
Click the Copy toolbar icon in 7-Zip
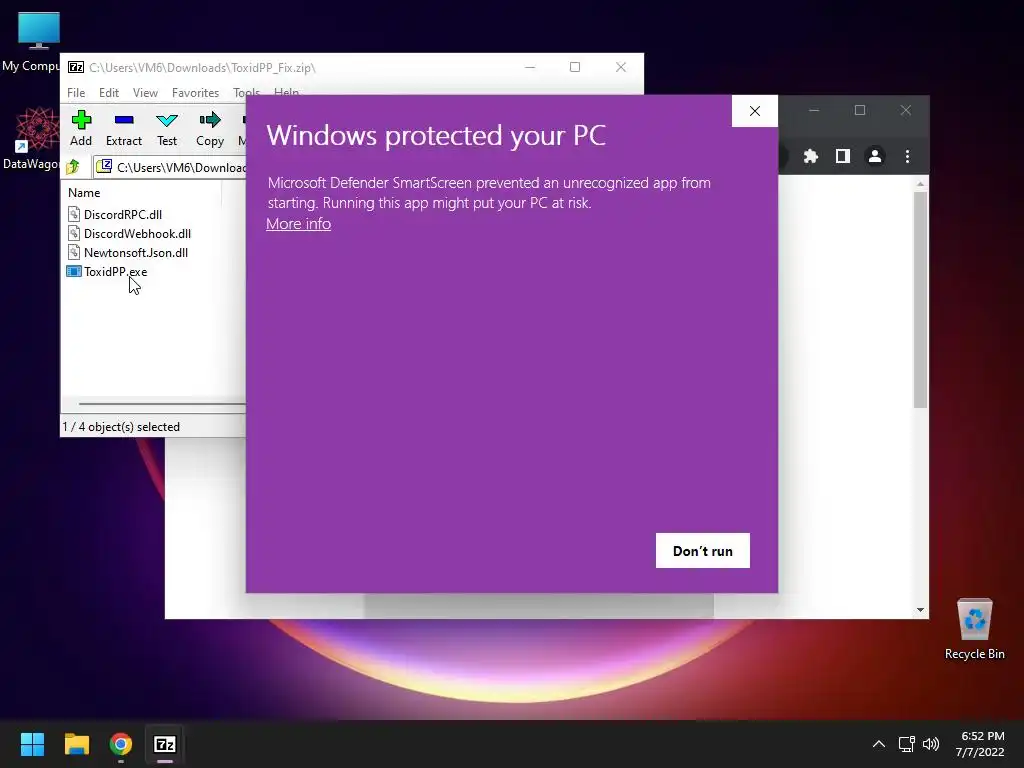click(210, 128)
